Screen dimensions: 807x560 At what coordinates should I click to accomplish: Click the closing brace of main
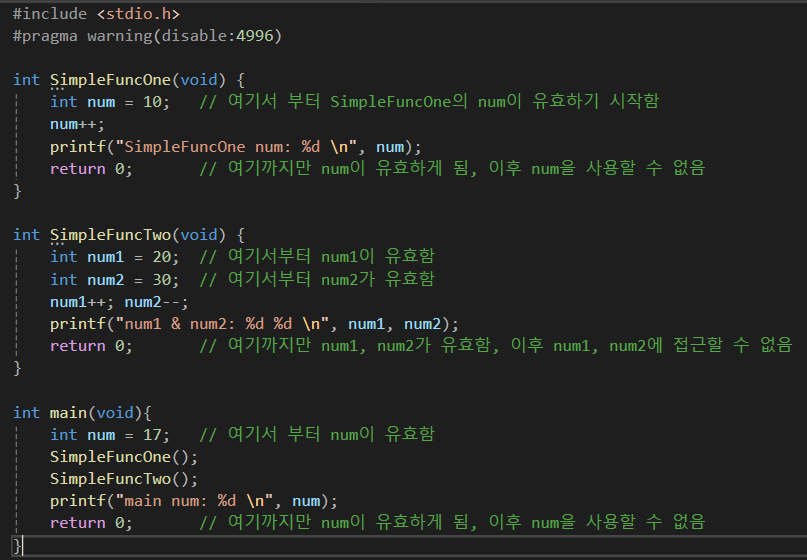pyautogui.click(x=17, y=546)
